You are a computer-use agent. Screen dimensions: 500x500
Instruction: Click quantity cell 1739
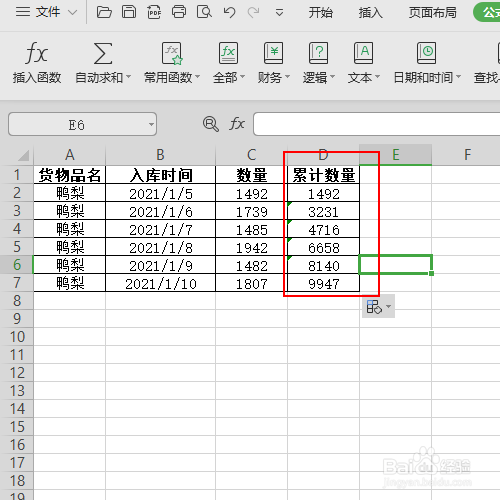coord(251,211)
